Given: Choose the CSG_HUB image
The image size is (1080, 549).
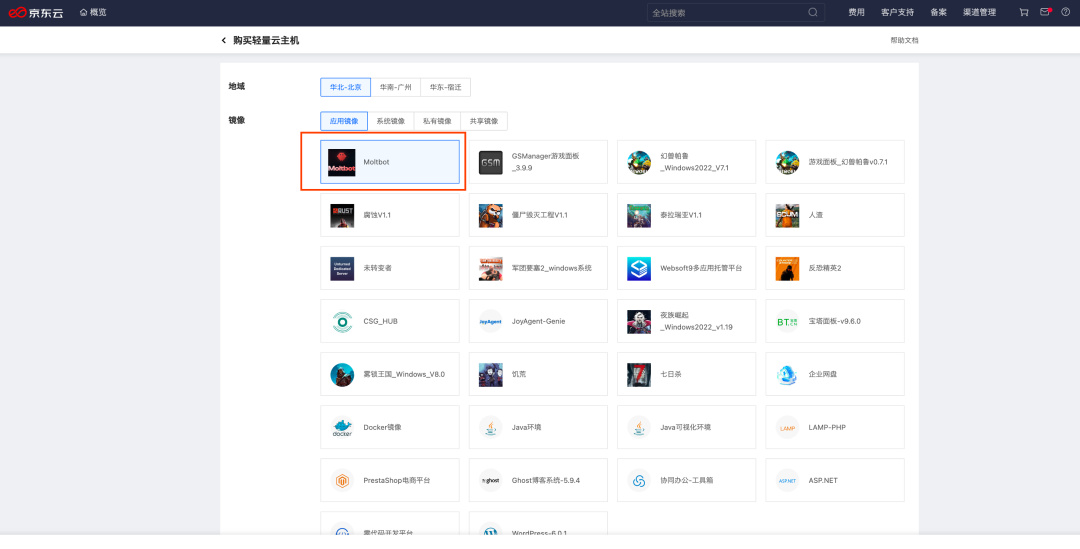Looking at the screenshot, I should click(x=390, y=321).
